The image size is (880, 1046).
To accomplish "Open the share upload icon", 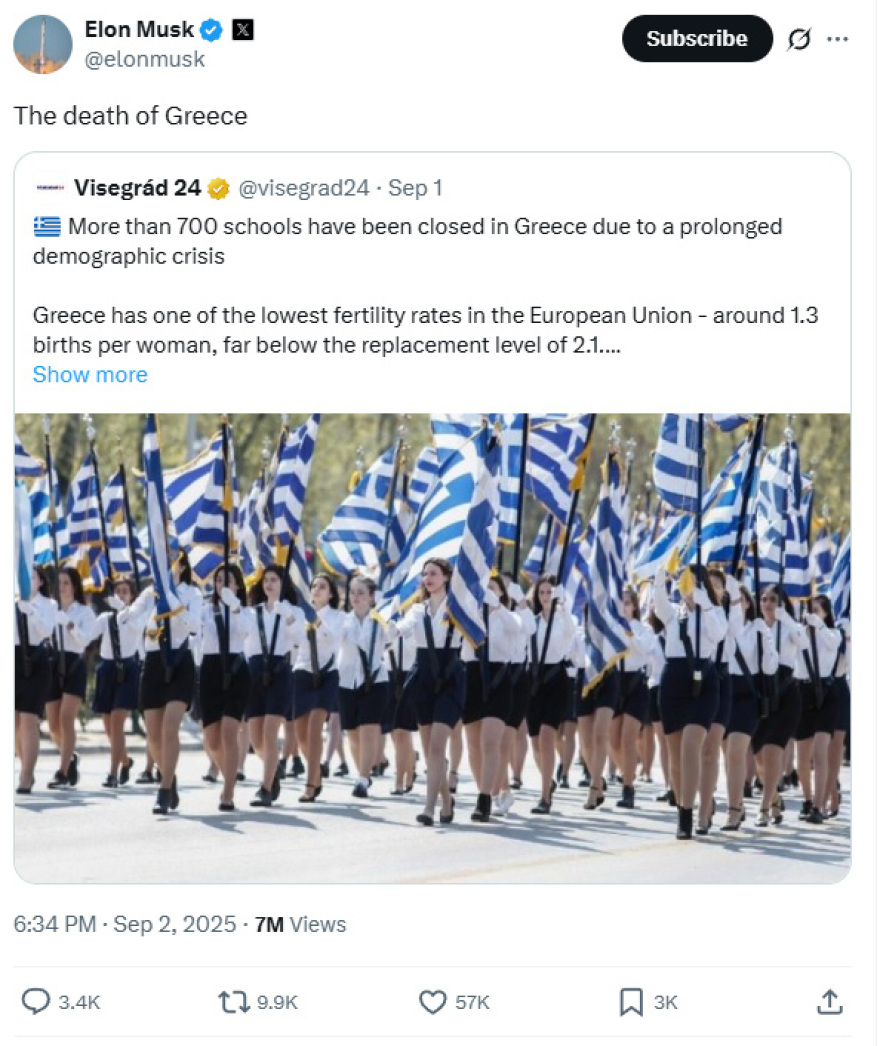I will click(829, 1001).
